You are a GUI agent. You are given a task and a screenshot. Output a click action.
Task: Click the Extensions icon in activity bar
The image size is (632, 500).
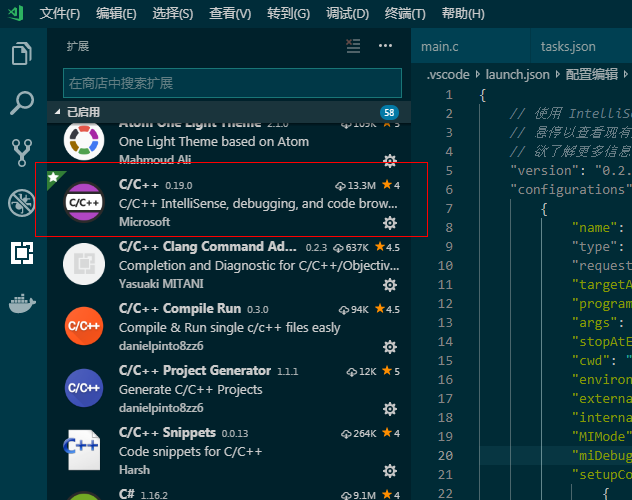22,253
